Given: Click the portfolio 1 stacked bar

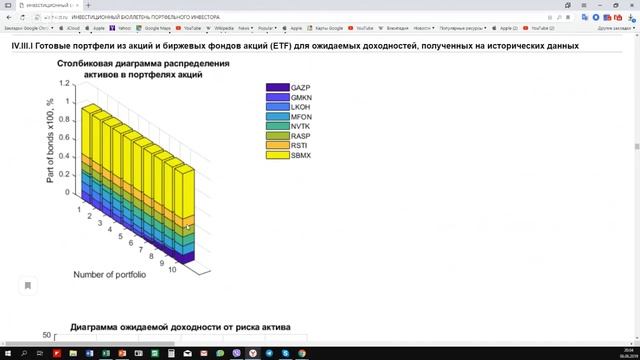Looking at the screenshot, I should (x=91, y=151).
